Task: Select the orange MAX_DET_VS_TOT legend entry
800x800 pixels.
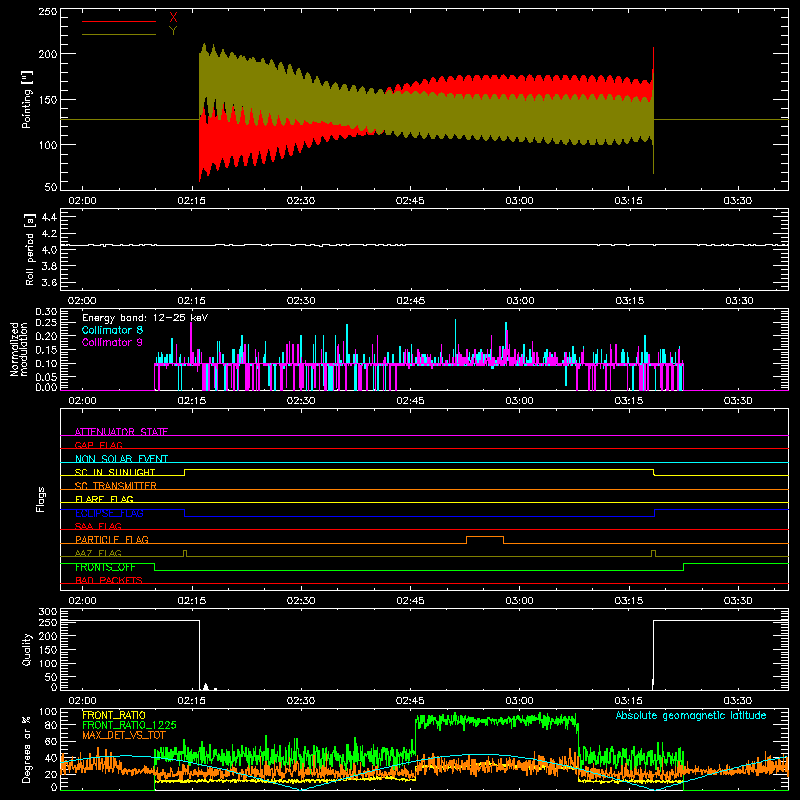Action: click(124, 735)
